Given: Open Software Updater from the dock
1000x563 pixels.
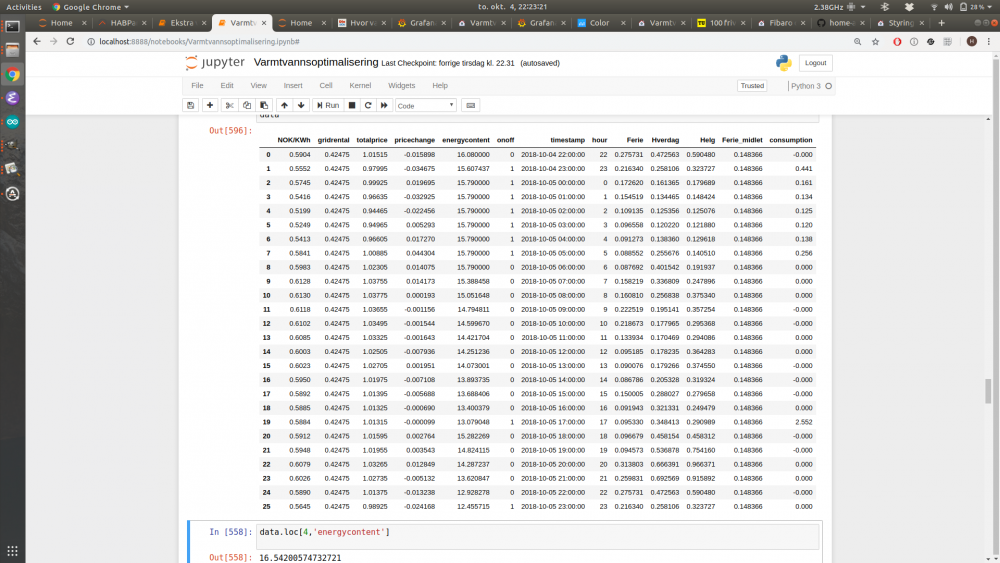Looking at the screenshot, I should coord(12,194).
